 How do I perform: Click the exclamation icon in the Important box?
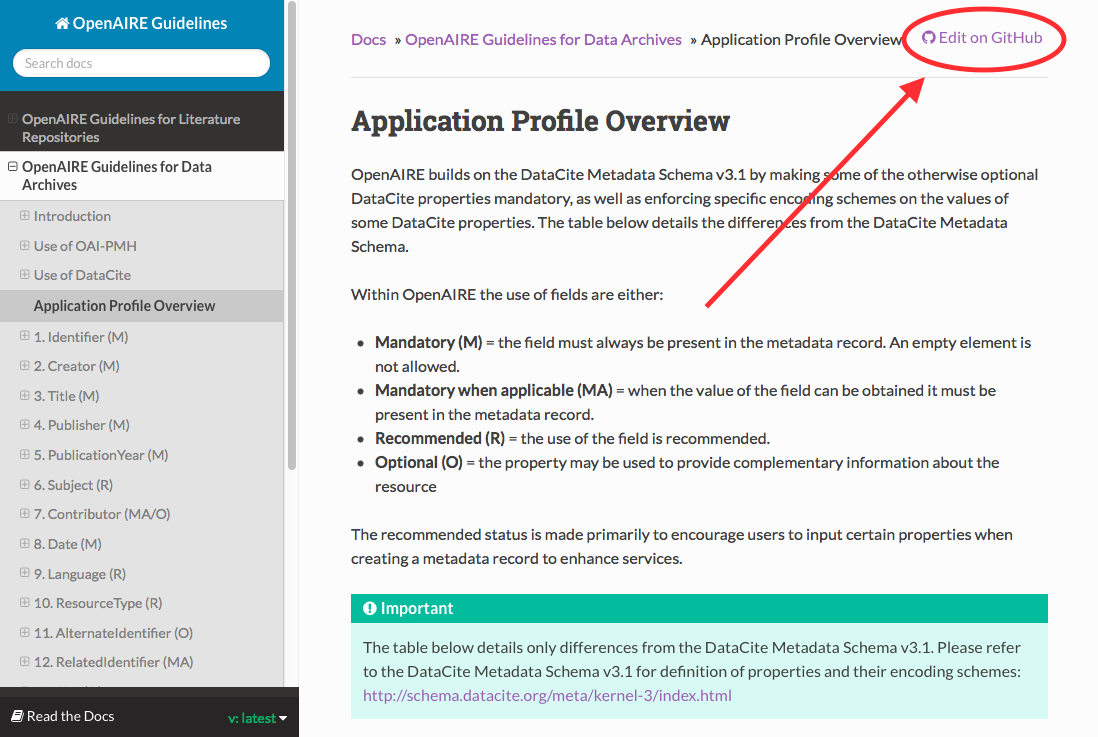tap(370, 608)
